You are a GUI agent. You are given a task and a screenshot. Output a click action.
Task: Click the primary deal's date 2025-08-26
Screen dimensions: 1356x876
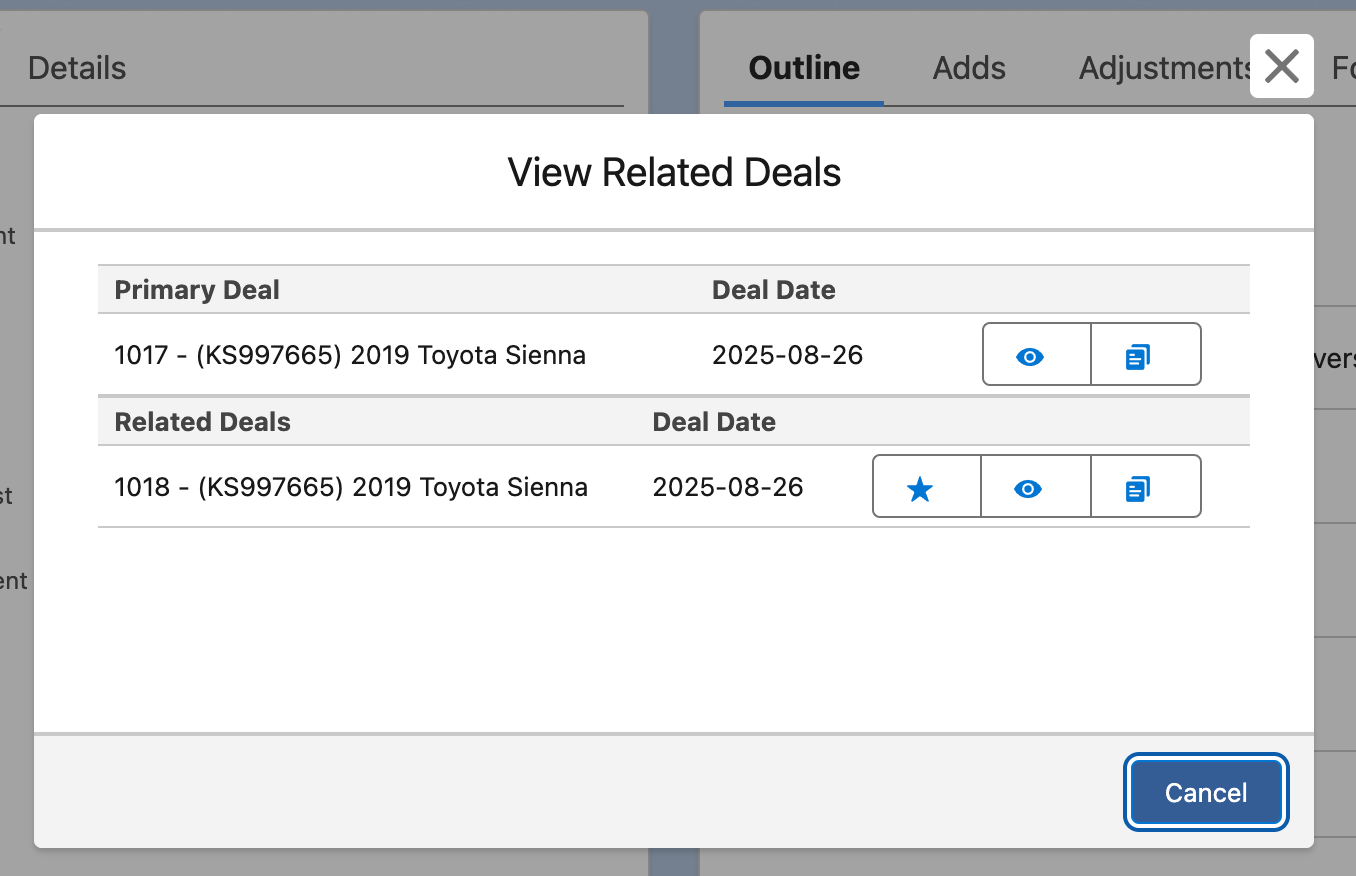click(x=787, y=355)
